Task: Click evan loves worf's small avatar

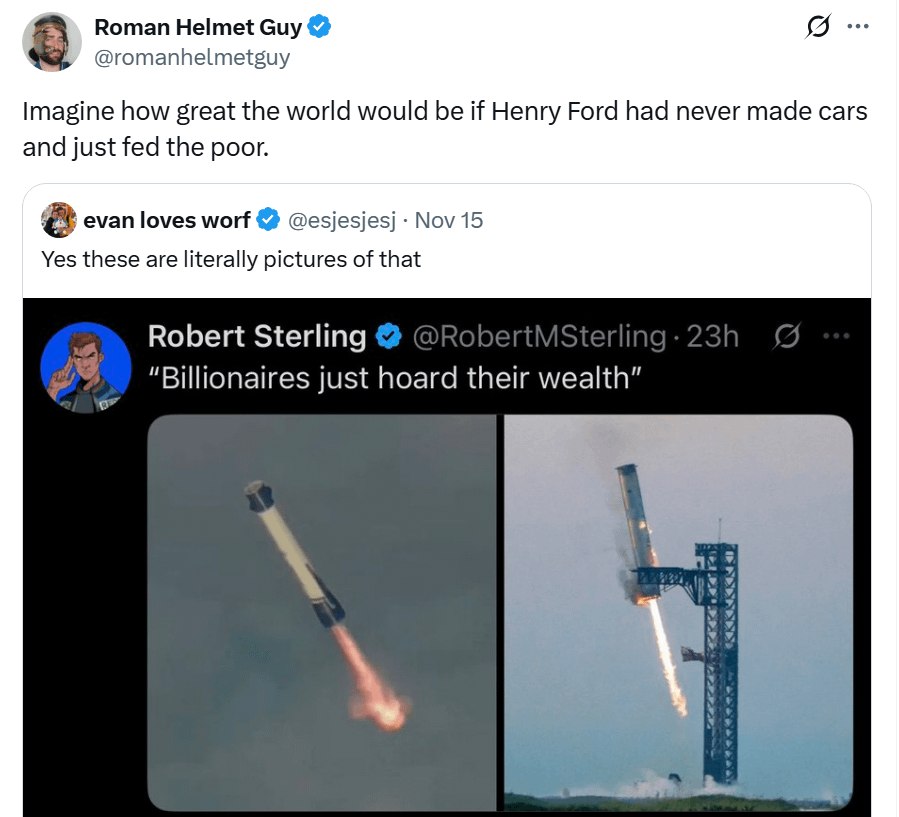Action: [x=59, y=220]
